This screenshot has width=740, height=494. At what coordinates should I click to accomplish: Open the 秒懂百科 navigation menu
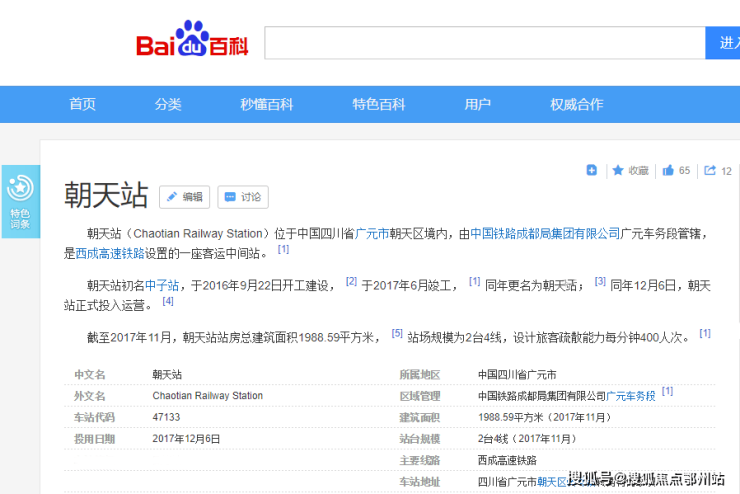coord(266,104)
